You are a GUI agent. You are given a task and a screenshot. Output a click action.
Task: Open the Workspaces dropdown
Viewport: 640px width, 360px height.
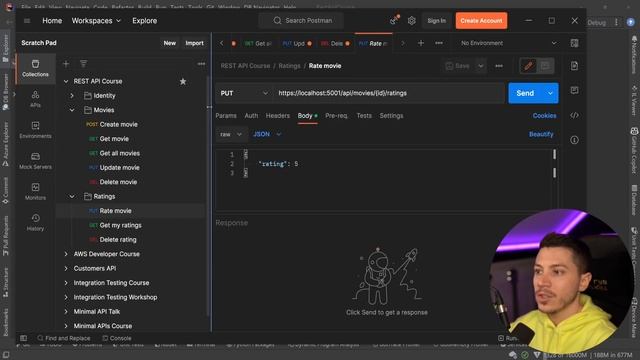pyautogui.click(x=96, y=21)
